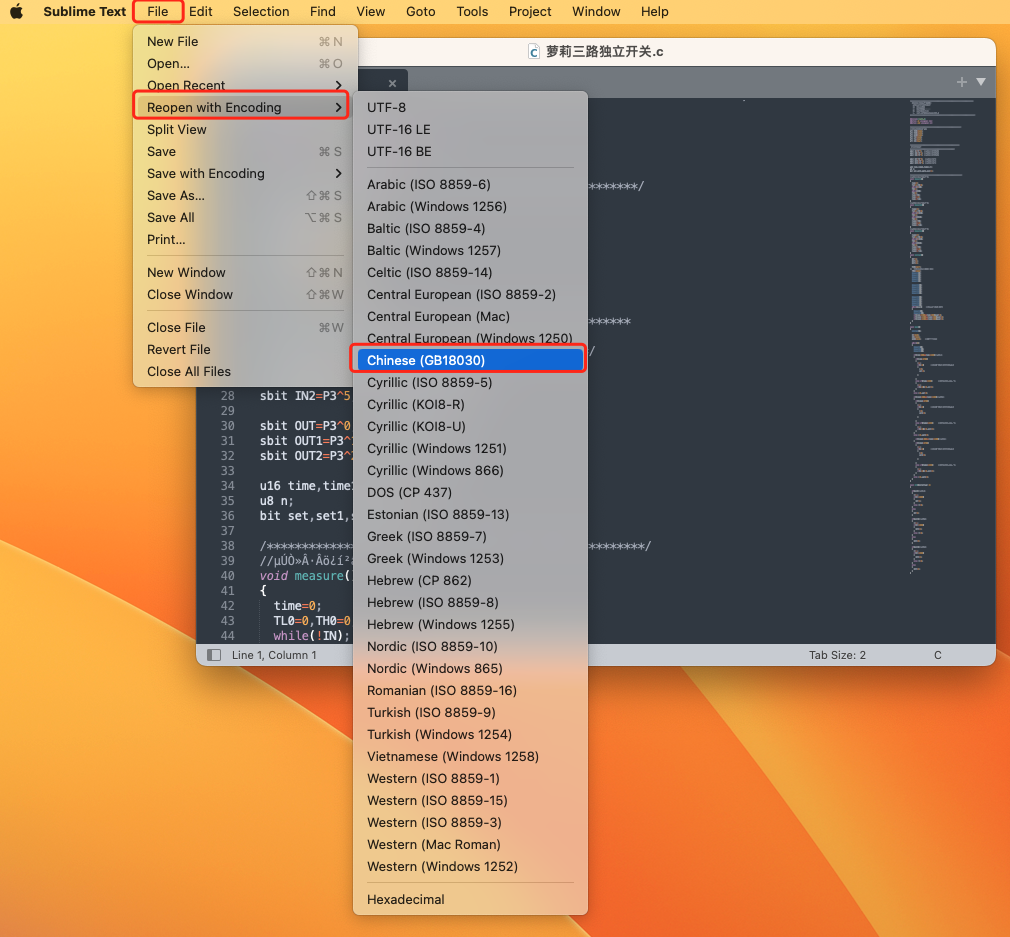Image resolution: width=1010 pixels, height=937 pixels.
Task: Open the Help menu
Action: 654,12
